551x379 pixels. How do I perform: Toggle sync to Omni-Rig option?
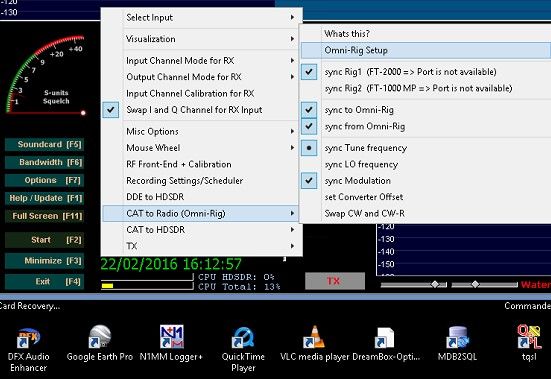click(x=309, y=110)
